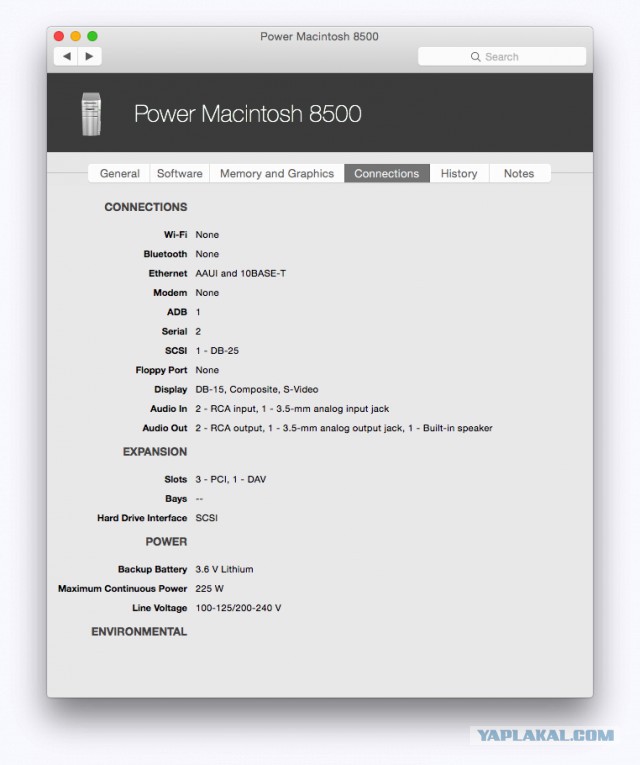Viewport: 640px width, 765px height.
Task: Click the Power Macintosh tower image
Action: point(91,114)
